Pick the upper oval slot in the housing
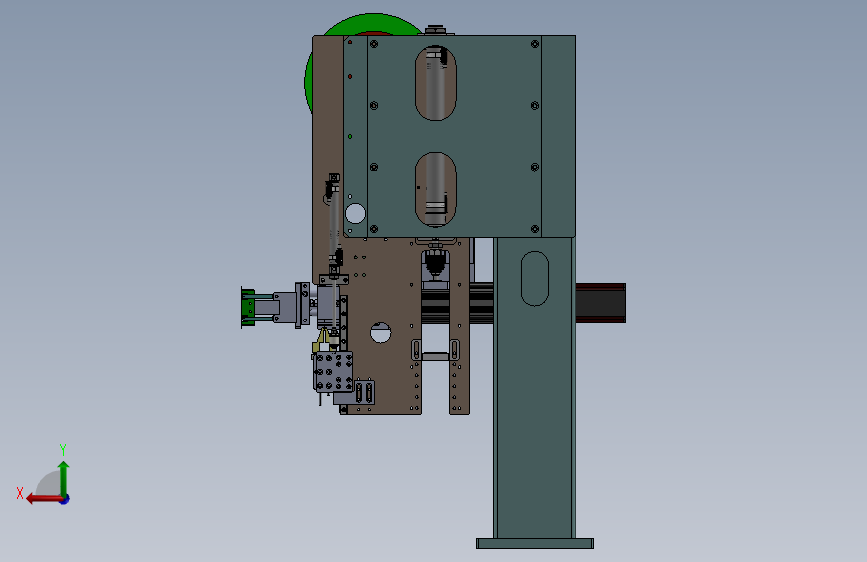The width and height of the screenshot is (867, 562). [436, 83]
